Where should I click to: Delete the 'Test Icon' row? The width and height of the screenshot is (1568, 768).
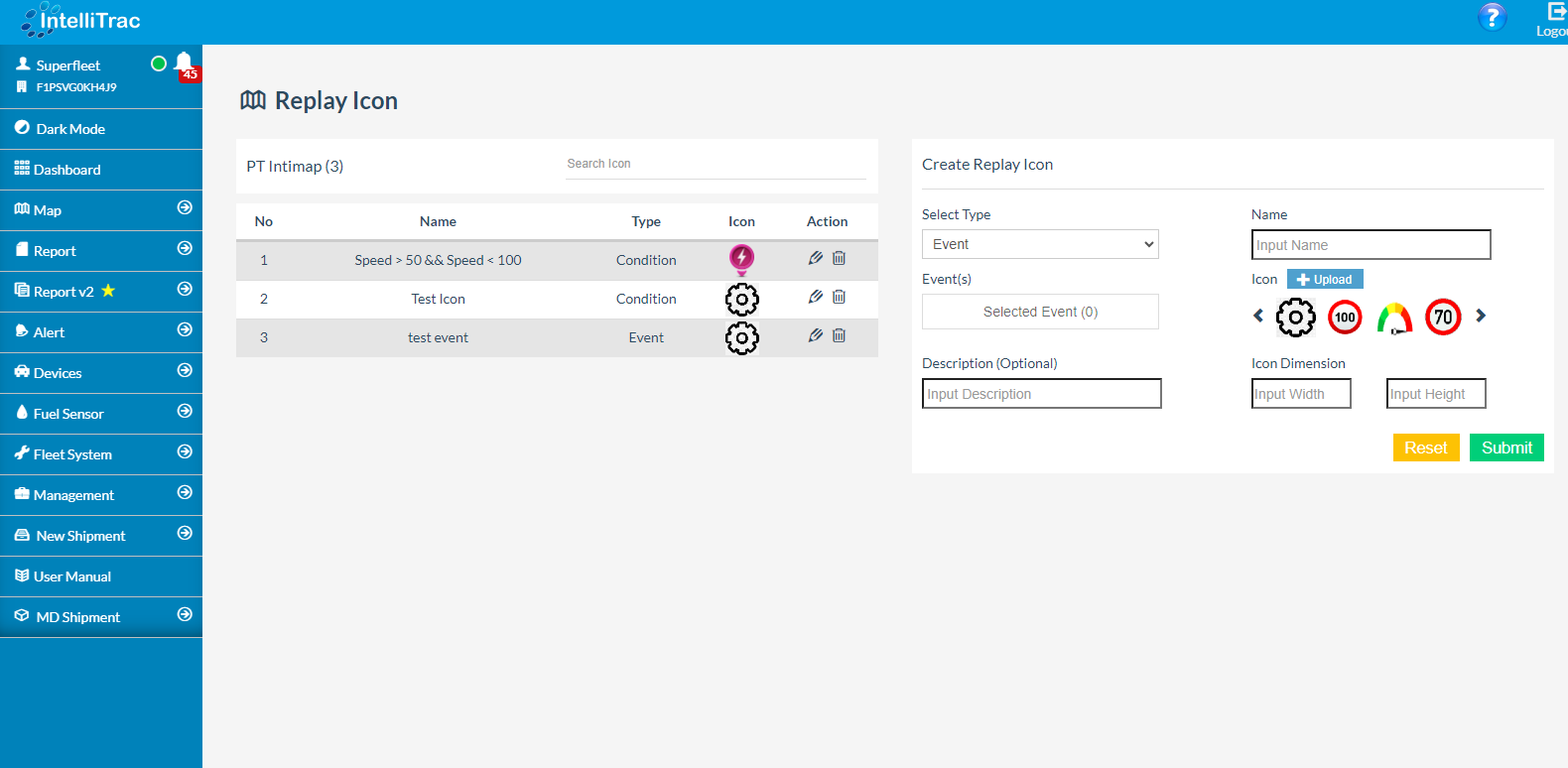(x=839, y=297)
